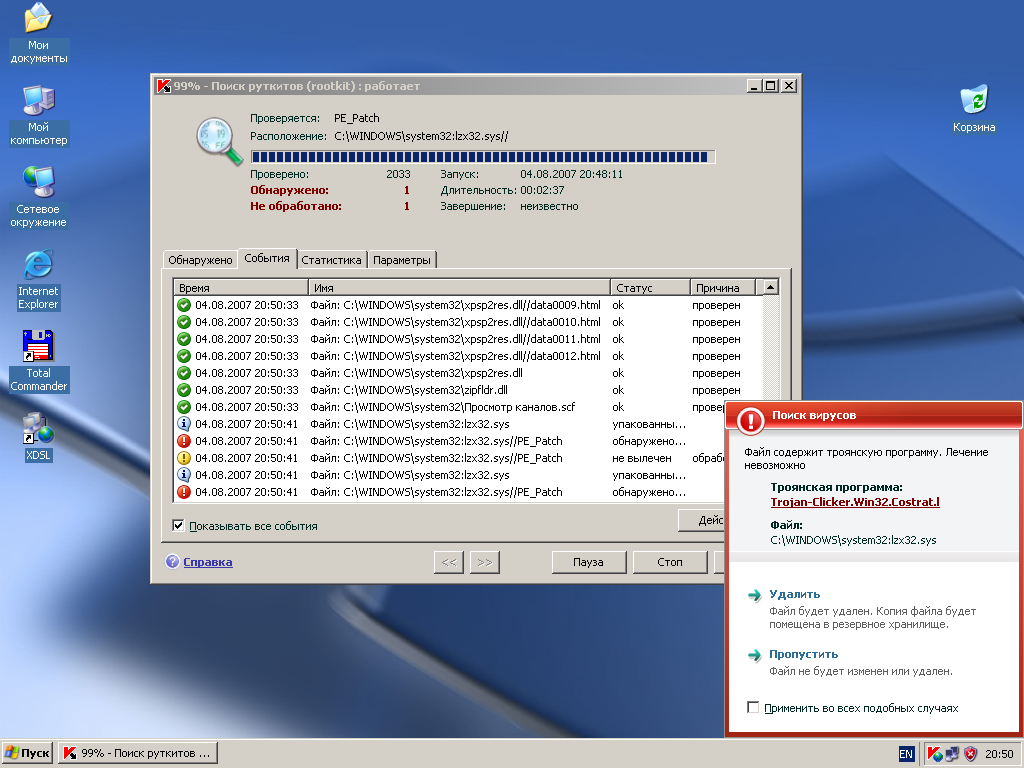
Task: Close the Kaspersky scan window
Action: [789, 86]
